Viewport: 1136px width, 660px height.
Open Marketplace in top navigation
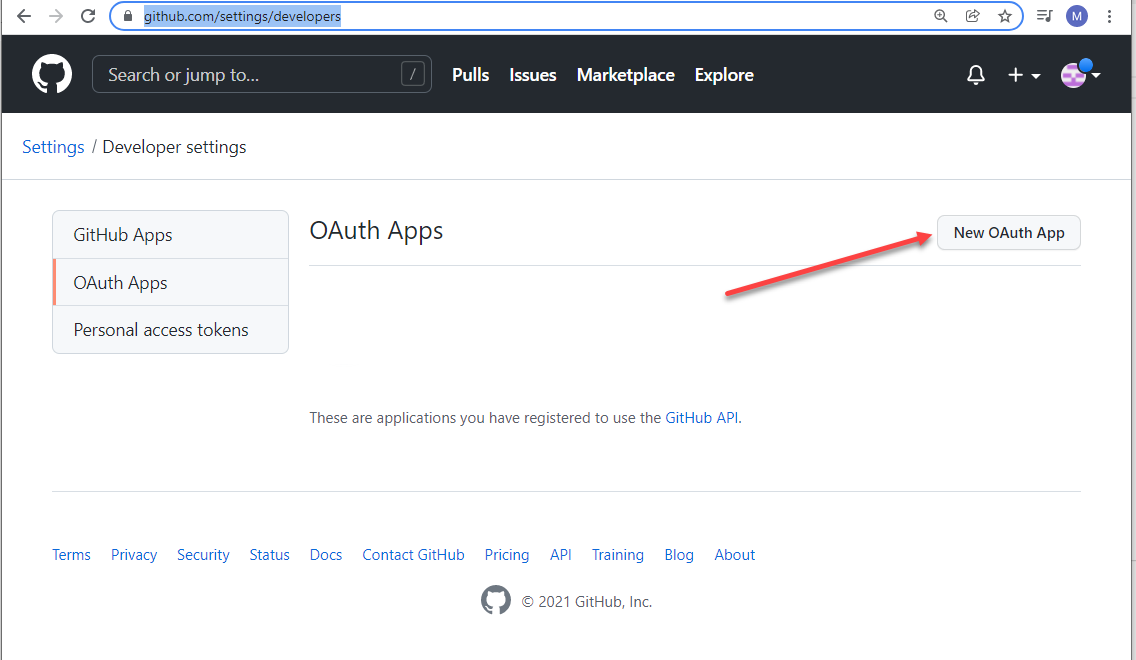625,75
